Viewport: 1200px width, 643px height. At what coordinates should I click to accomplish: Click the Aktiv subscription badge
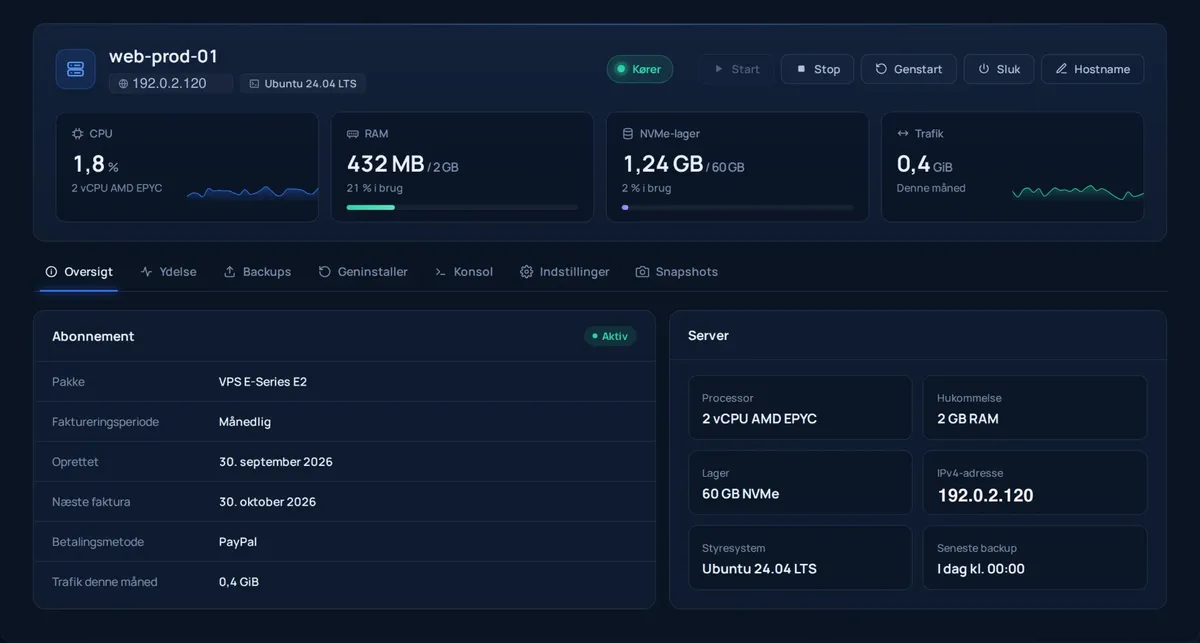tap(610, 336)
